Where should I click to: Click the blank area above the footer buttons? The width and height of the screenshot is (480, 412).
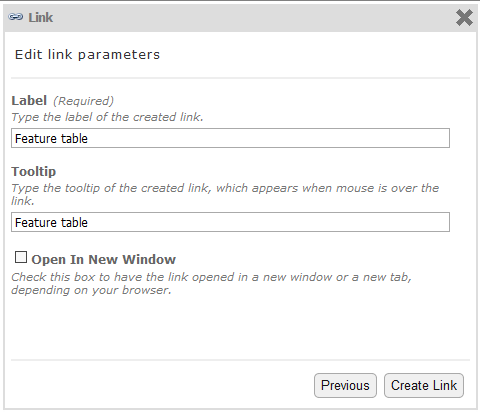tap(240, 328)
